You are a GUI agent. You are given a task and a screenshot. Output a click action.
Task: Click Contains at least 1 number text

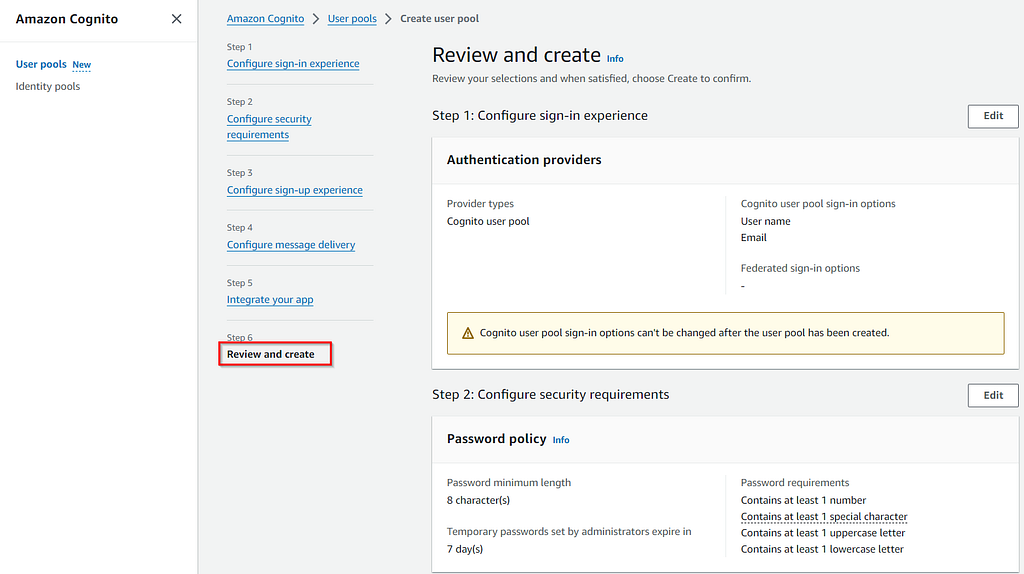pos(803,500)
